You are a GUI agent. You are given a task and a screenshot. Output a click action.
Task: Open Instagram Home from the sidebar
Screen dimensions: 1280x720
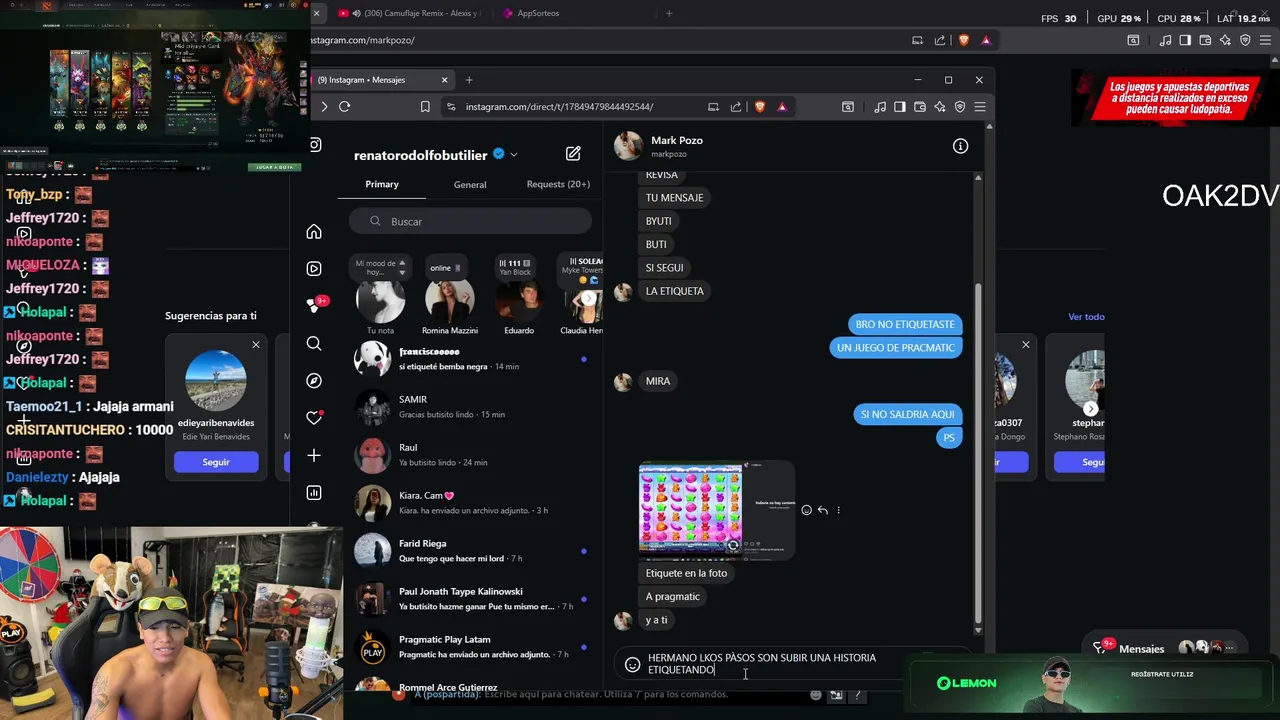point(314,232)
